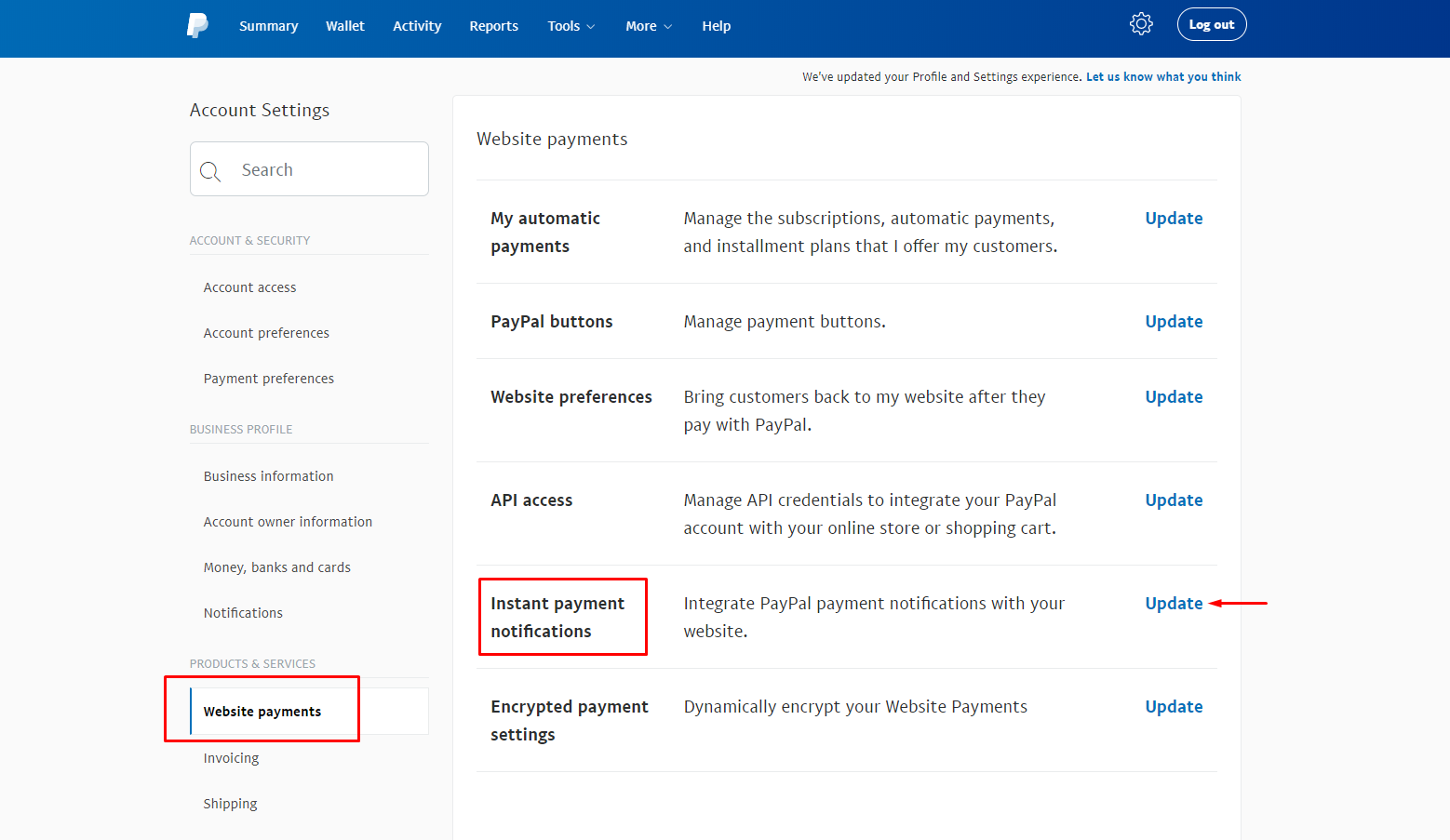The image size is (1450, 840).
Task: Go to the Wallet page
Action: click(x=345, y=26)
